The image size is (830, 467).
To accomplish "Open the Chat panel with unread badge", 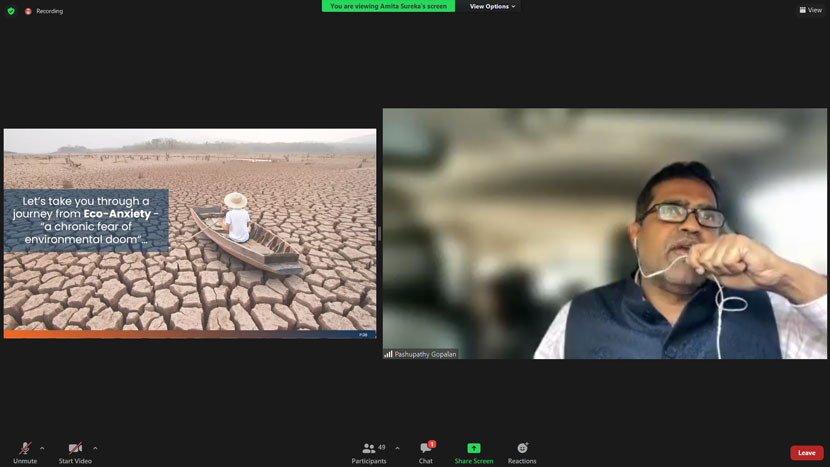I will 427,448.
